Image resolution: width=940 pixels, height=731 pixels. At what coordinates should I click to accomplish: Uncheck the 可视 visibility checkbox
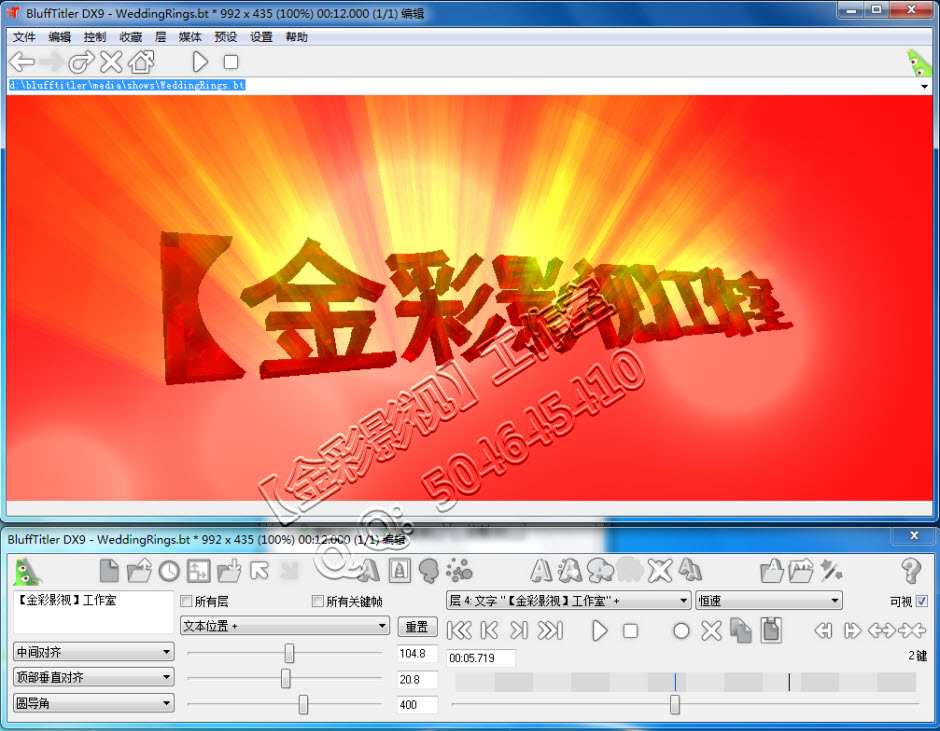tap(921, 601)
